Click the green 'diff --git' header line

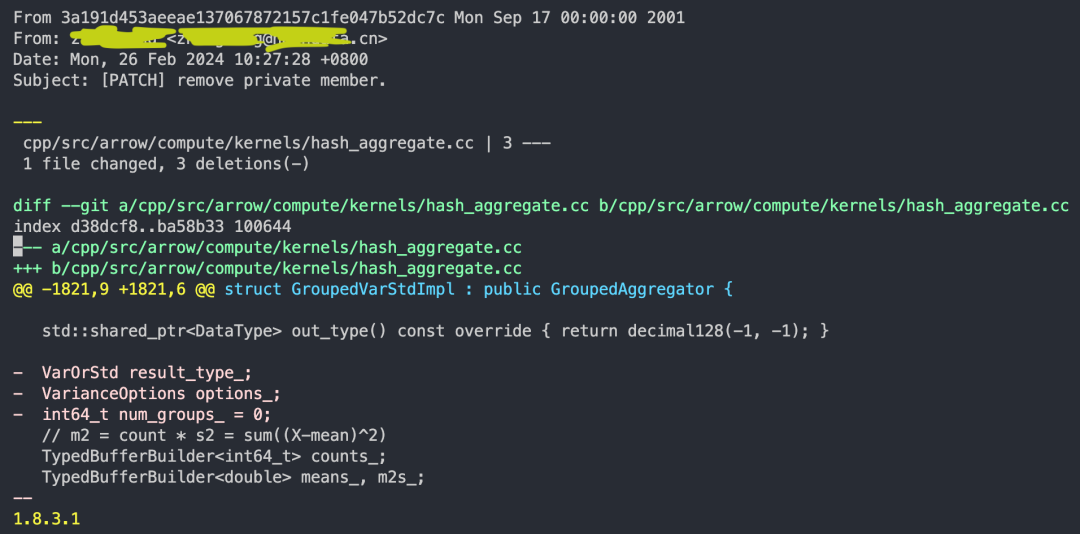(541, 205)
